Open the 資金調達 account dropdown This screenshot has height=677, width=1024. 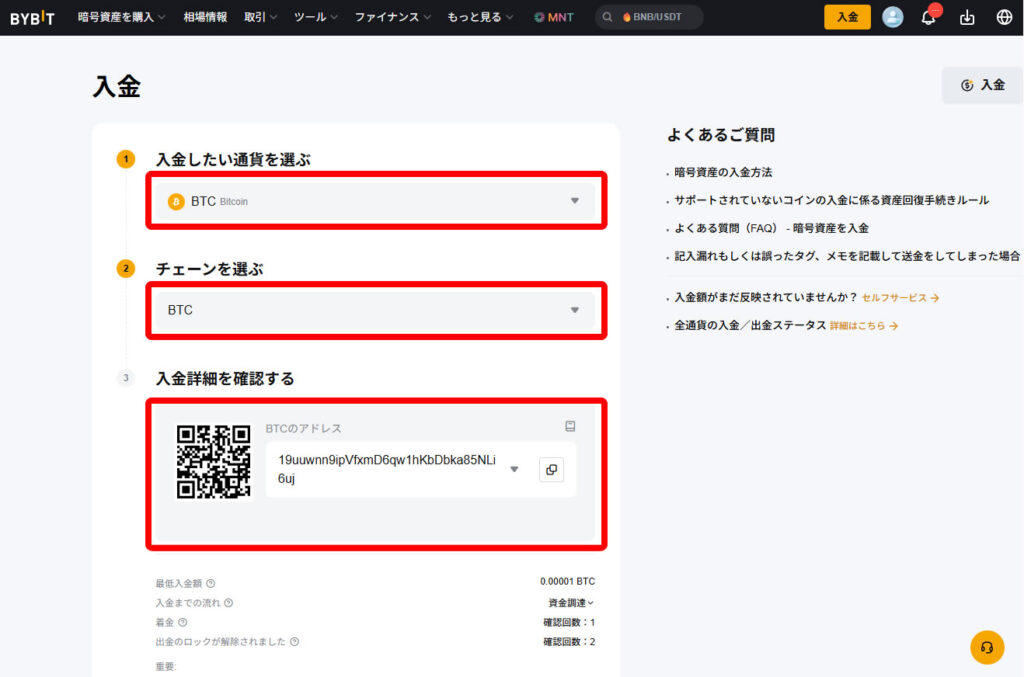tap(571, 603)
